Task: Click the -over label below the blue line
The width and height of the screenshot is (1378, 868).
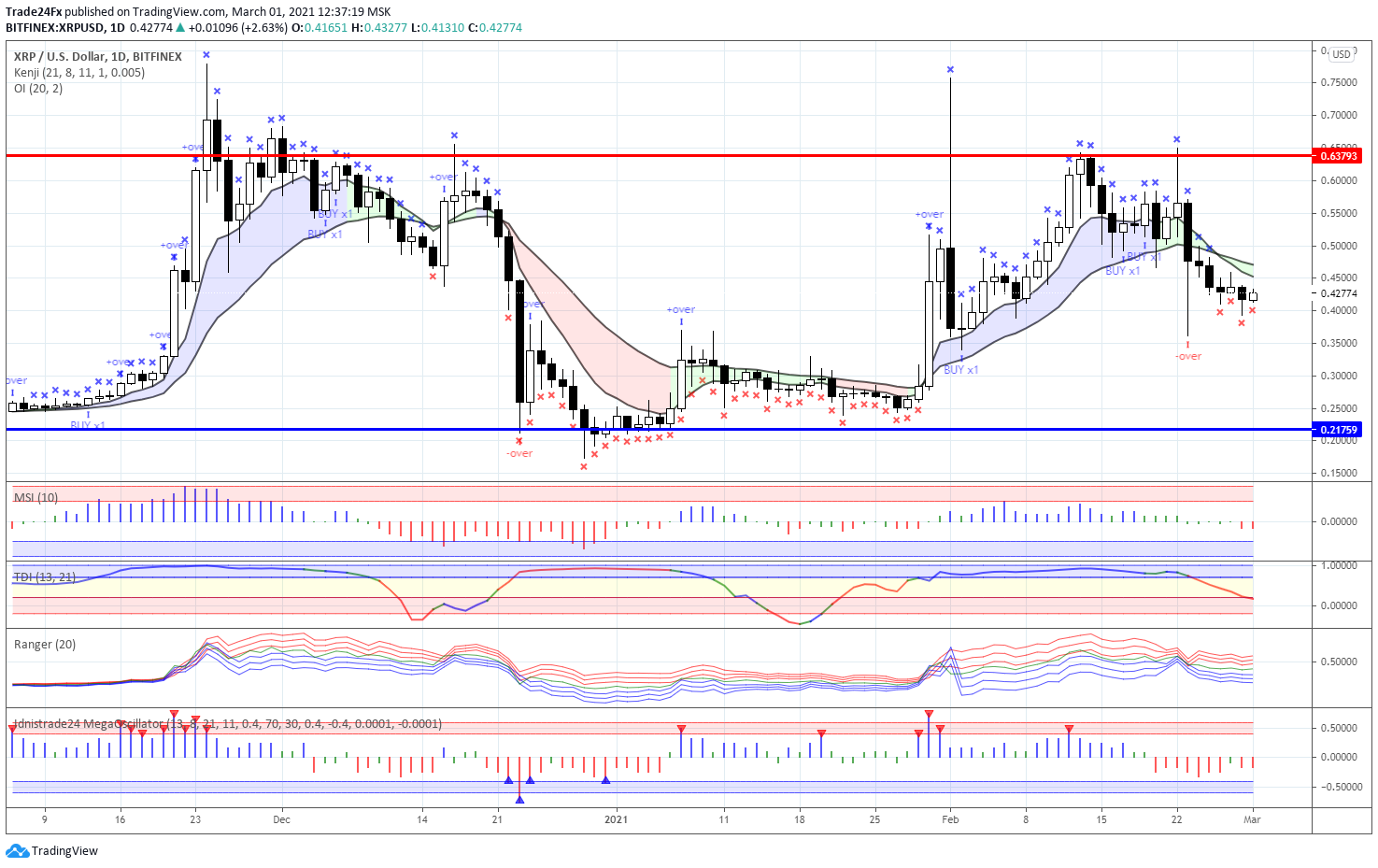Action: (519, 453)
